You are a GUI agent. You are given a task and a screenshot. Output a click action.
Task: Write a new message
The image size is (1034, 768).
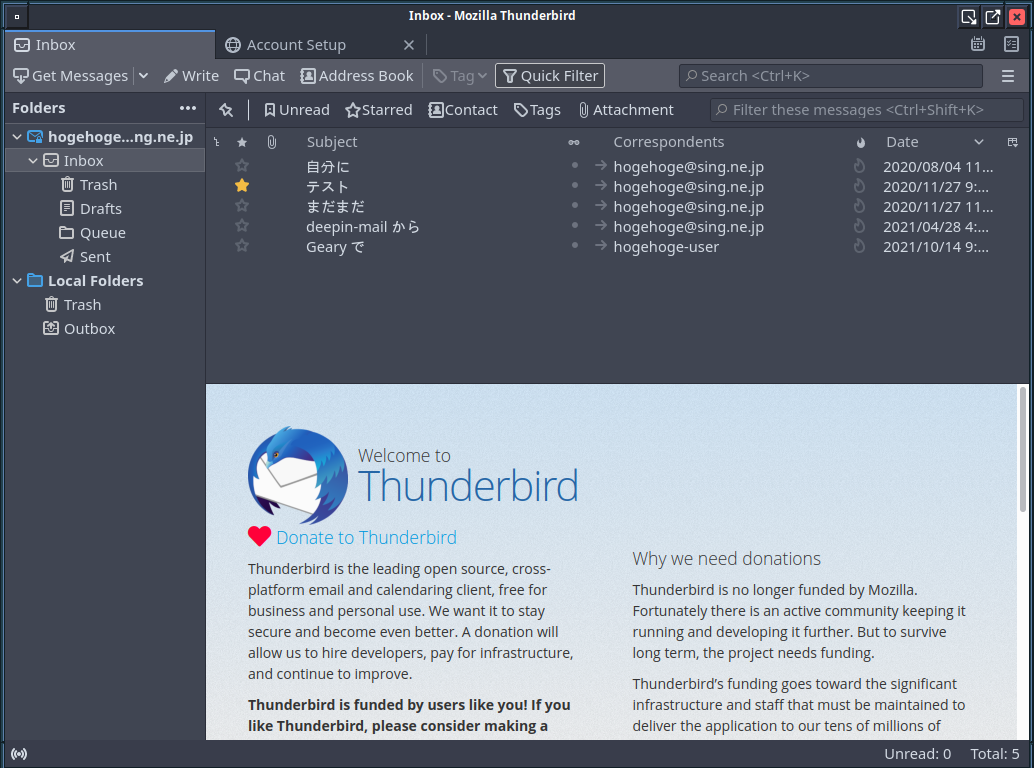pos(191,76)
